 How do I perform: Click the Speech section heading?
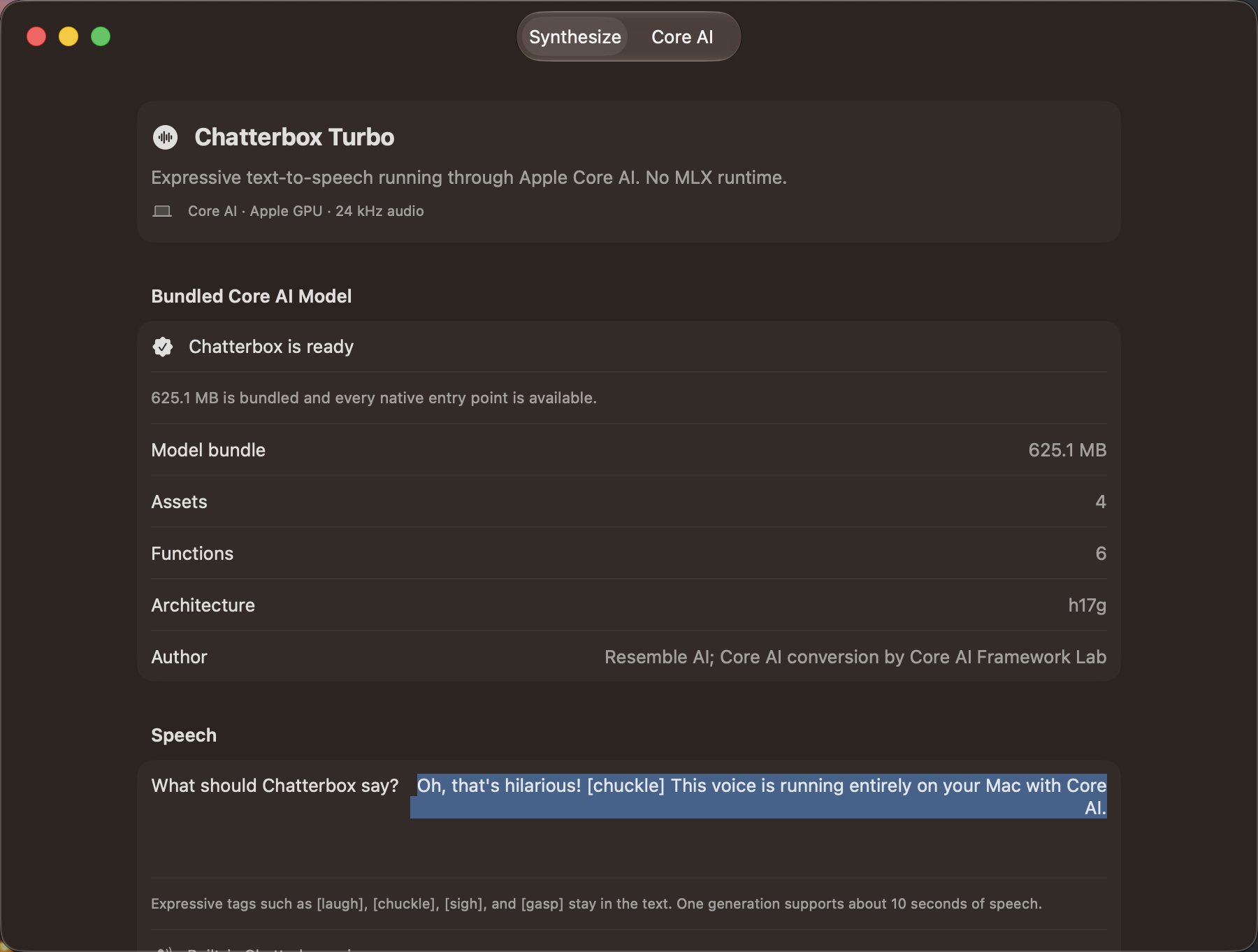coord(184,735)
